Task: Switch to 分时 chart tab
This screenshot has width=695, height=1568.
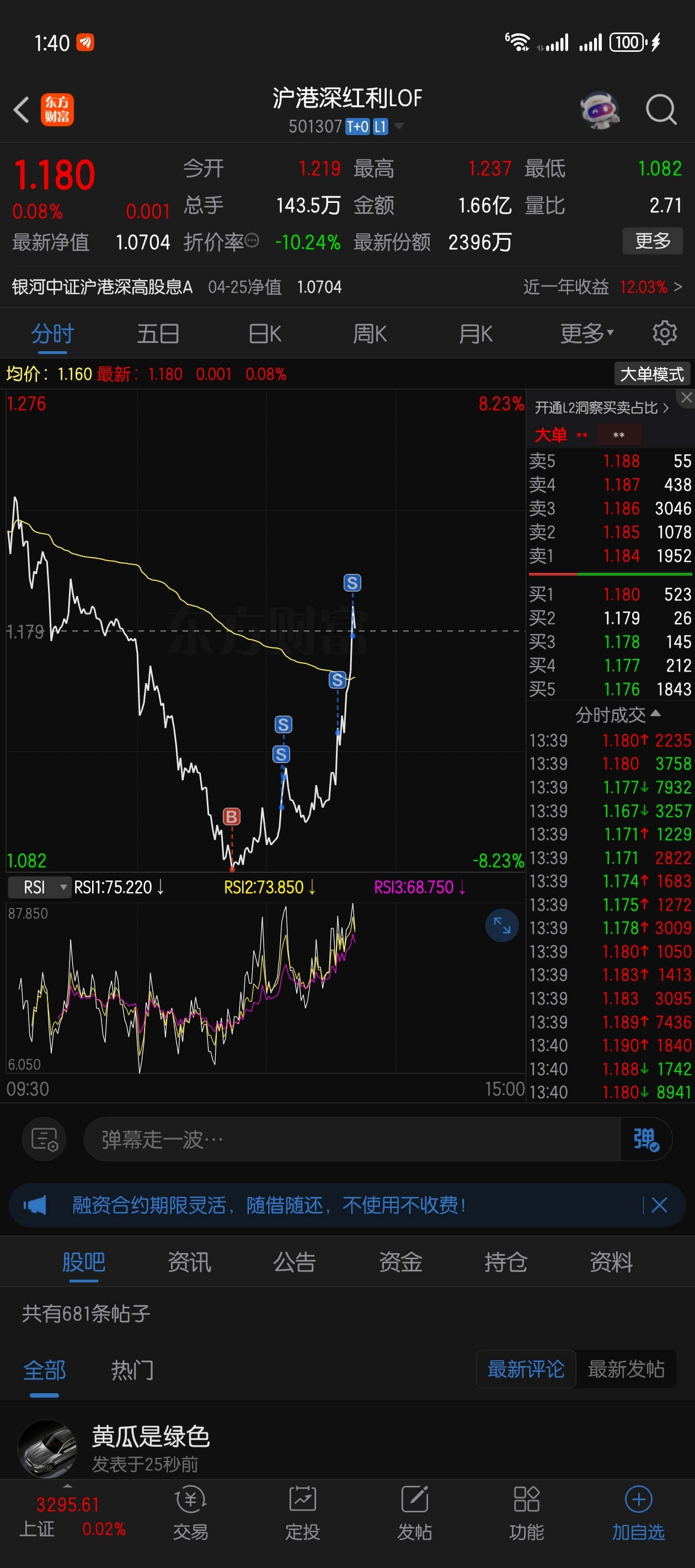Action: pyautogui.click(x=52, y=334)
